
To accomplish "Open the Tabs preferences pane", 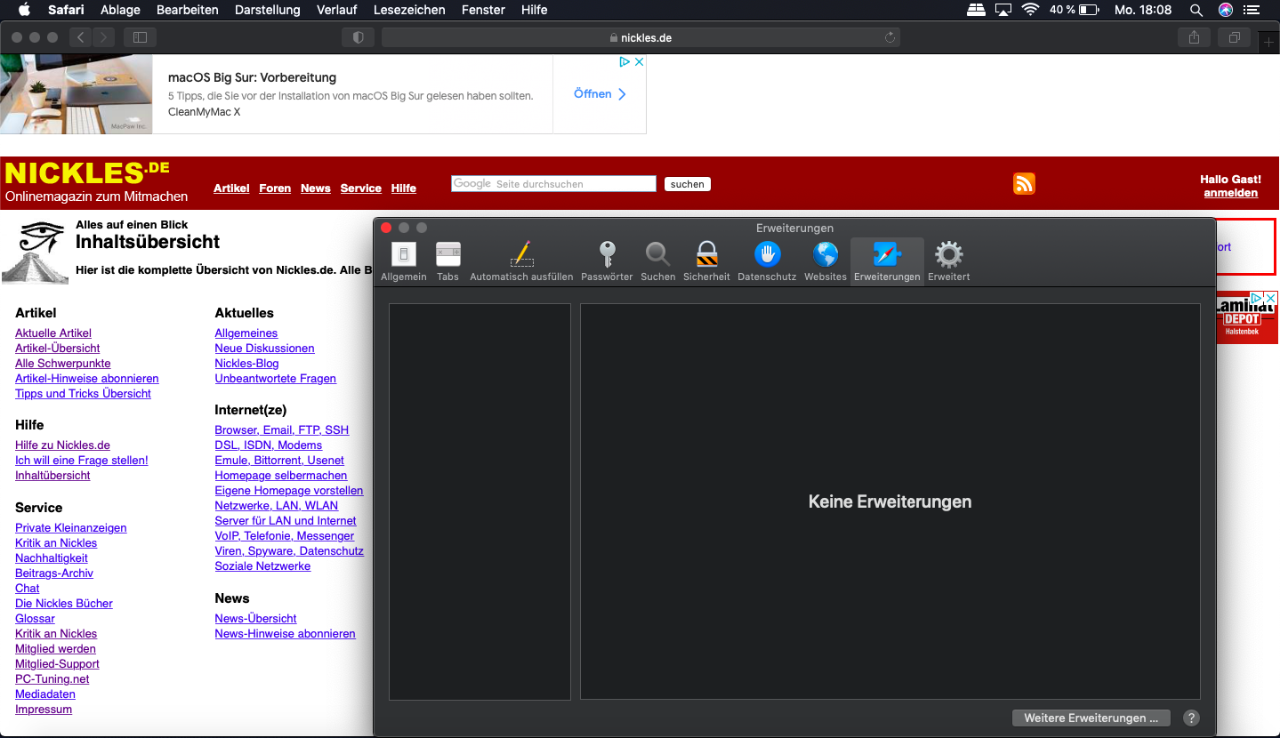I will (x=448, y=262).
